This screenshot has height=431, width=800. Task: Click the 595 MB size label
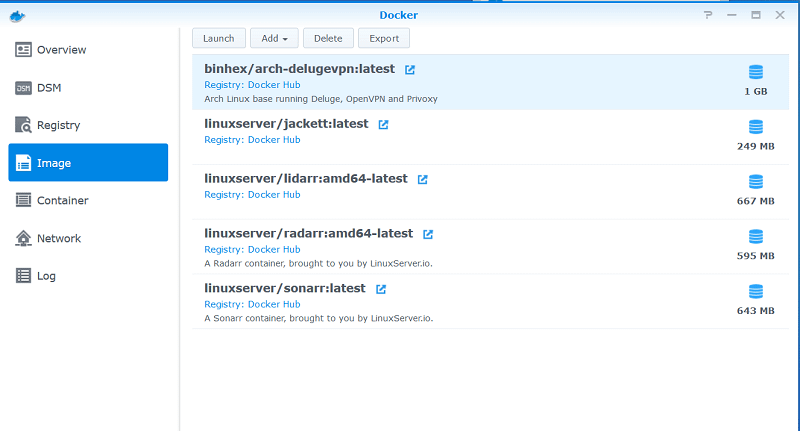(756, 256)
